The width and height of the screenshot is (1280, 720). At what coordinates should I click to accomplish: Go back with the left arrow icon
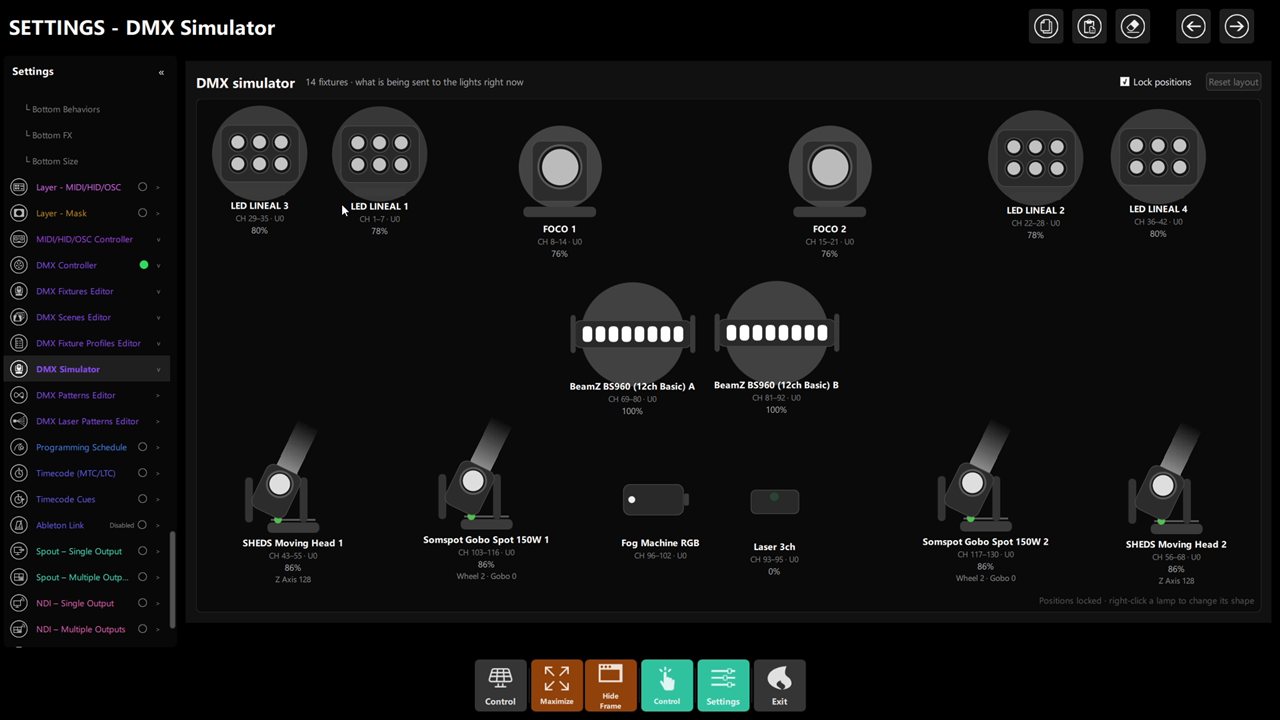[1193, 27]
